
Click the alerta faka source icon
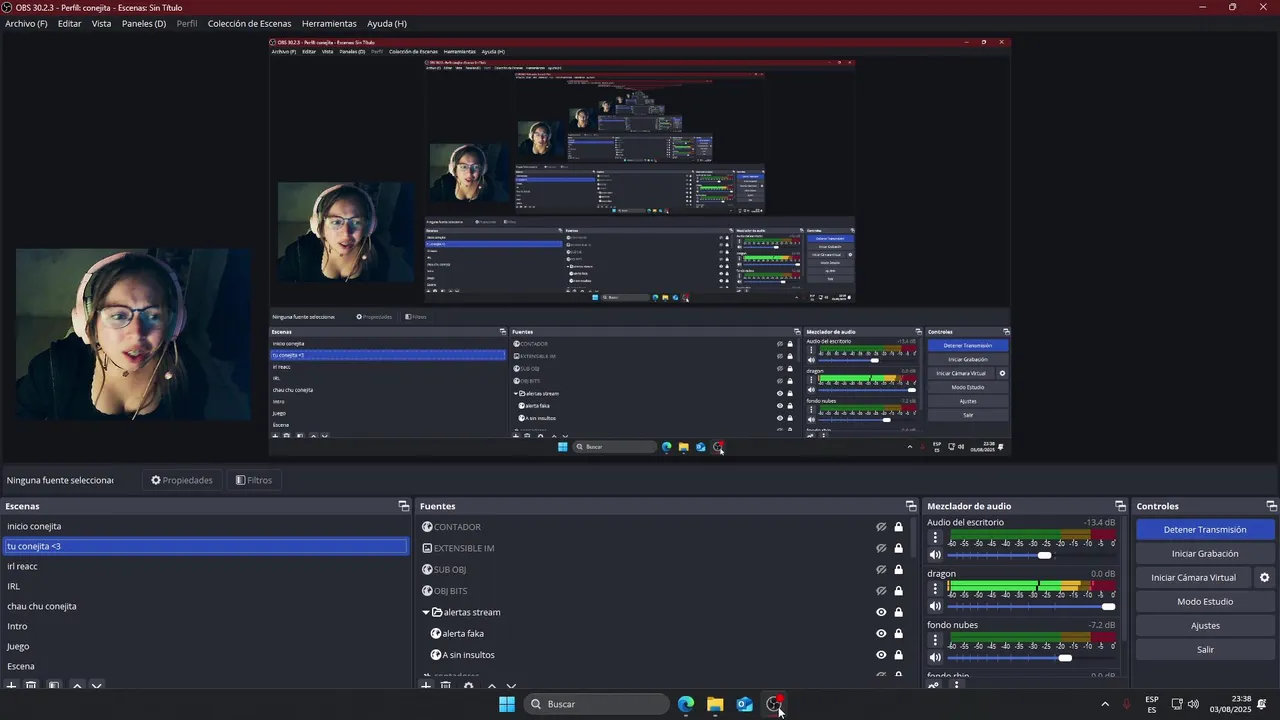click(436, 634)
